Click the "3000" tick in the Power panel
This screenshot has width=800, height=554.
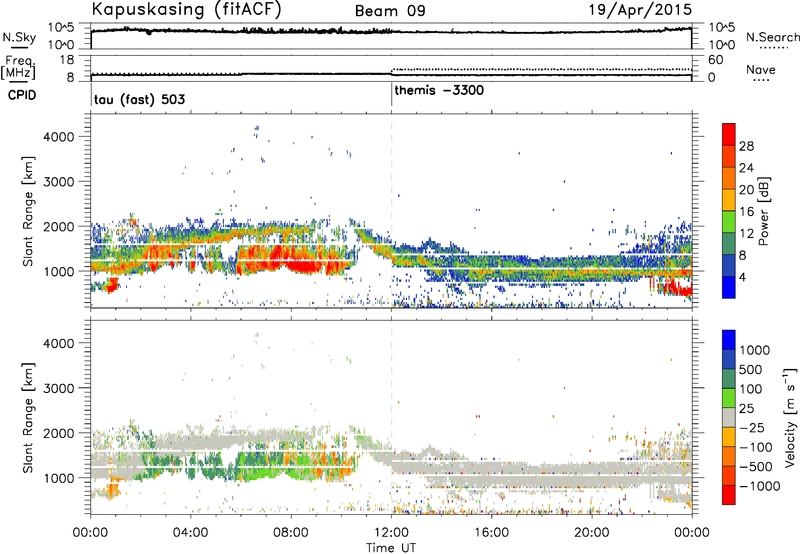click(x=59, y=182)
